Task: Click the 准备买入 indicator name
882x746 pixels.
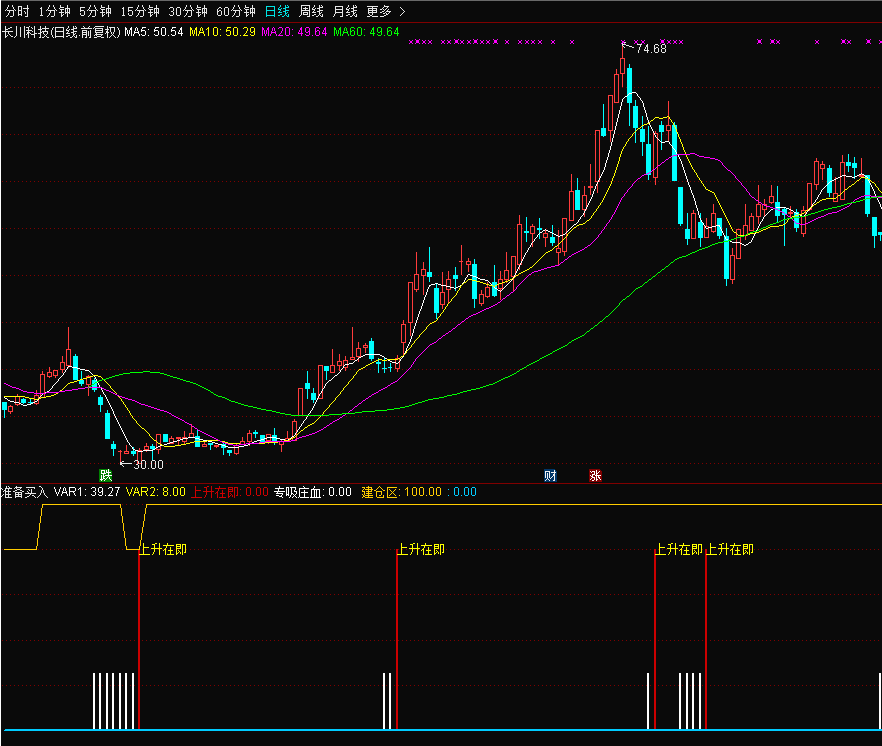Action: coord(25,492)
